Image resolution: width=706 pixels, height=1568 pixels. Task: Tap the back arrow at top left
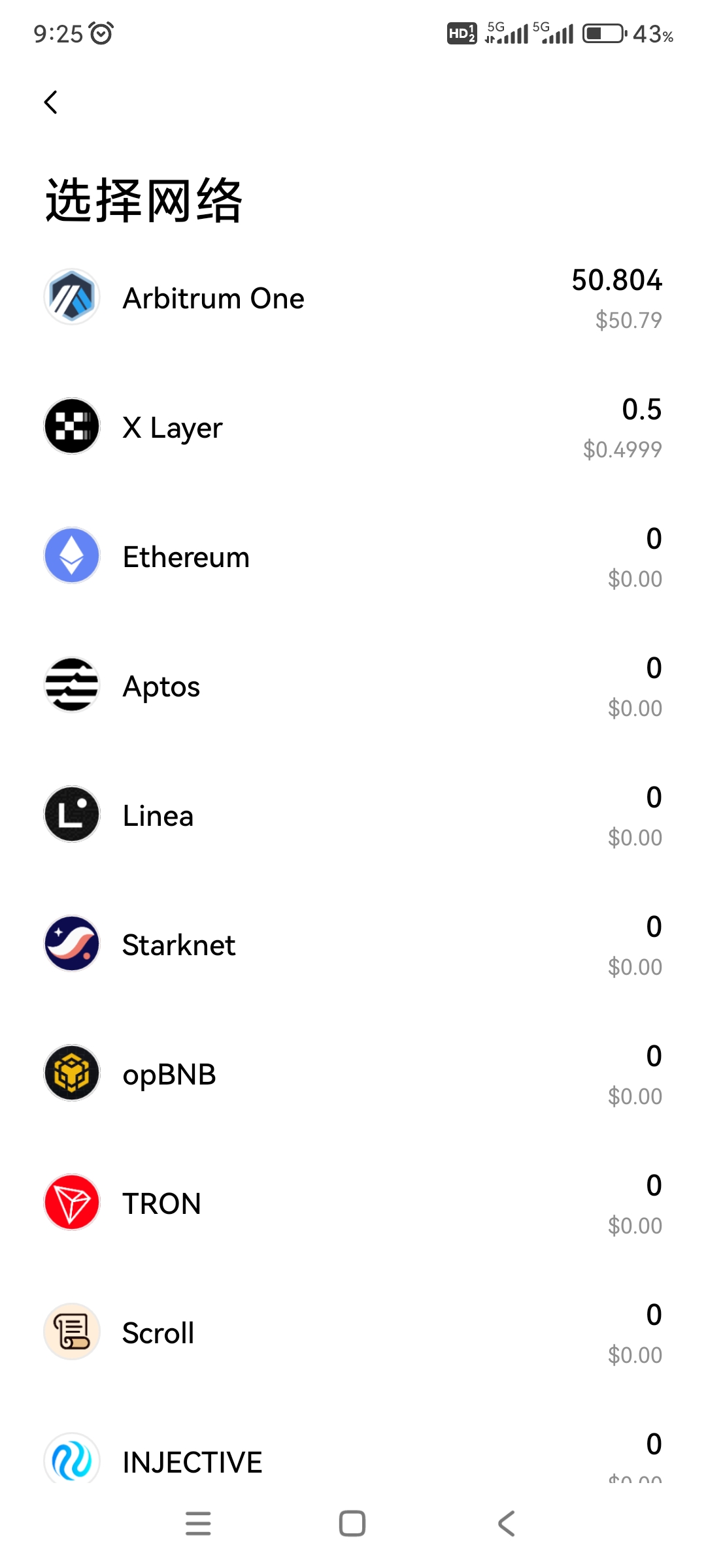click(x=51, y=102)
